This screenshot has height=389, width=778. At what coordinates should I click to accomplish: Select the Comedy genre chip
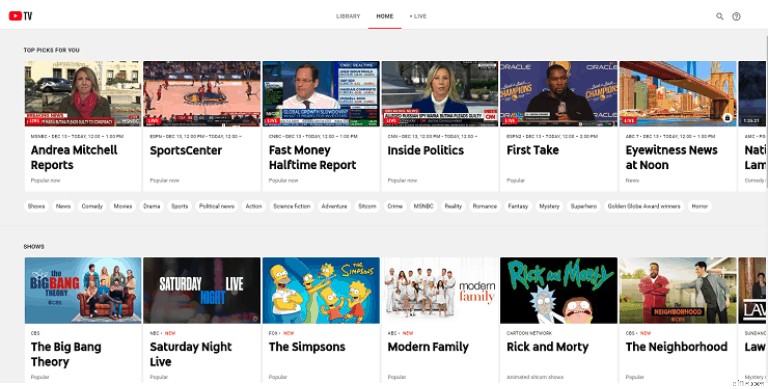(x=92, y=206)
